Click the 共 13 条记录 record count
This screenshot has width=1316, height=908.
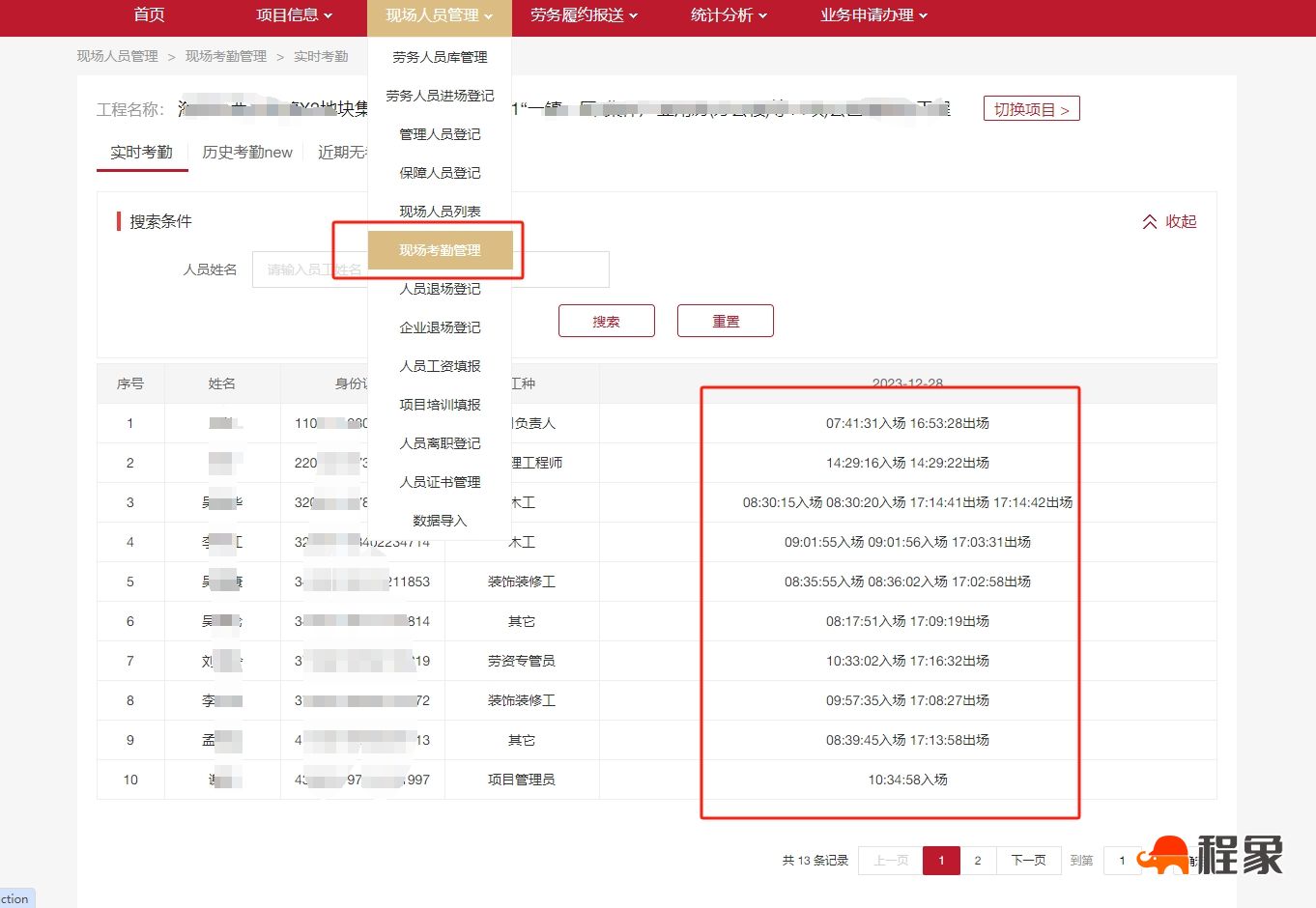click(815, 860)
